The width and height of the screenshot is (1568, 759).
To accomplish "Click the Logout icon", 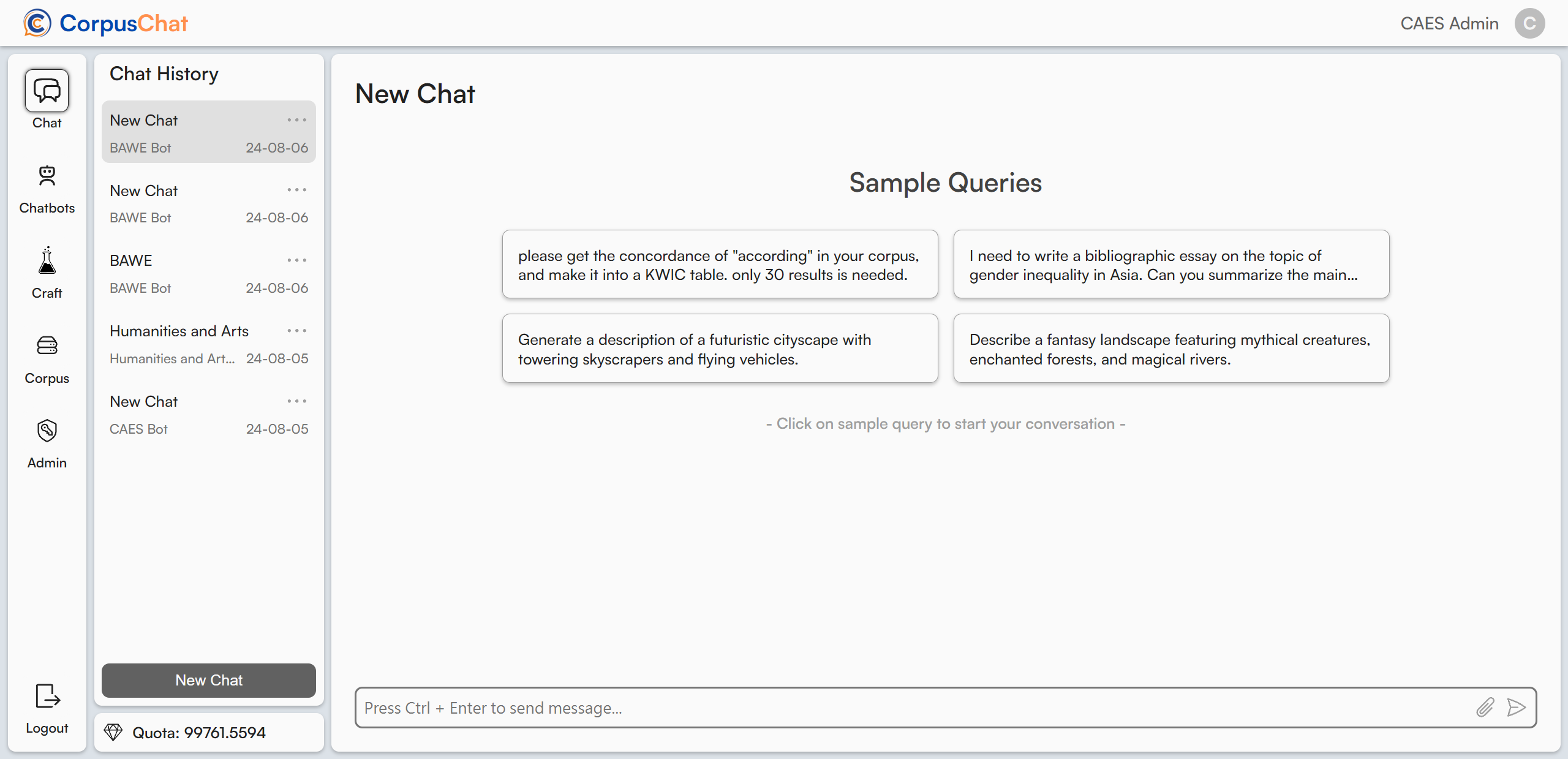I will click(x=47, y=697).
